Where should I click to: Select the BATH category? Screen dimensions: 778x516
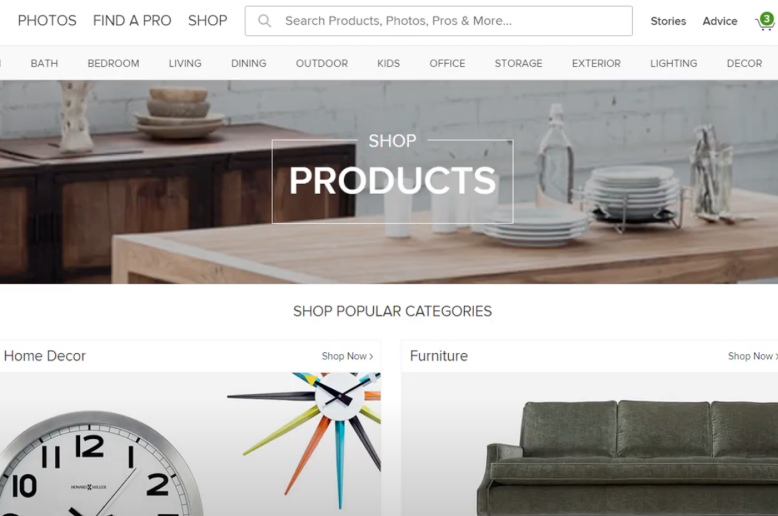[44, 64]
